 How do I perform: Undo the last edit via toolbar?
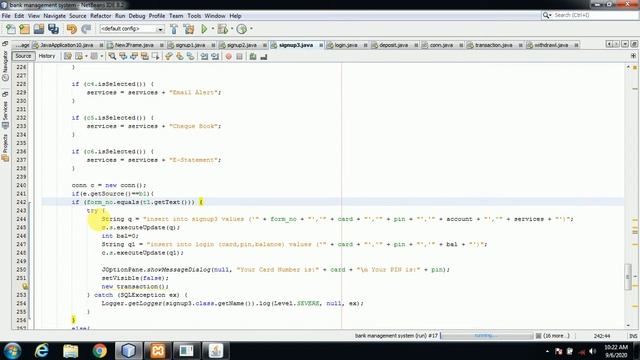pos(72,29)
